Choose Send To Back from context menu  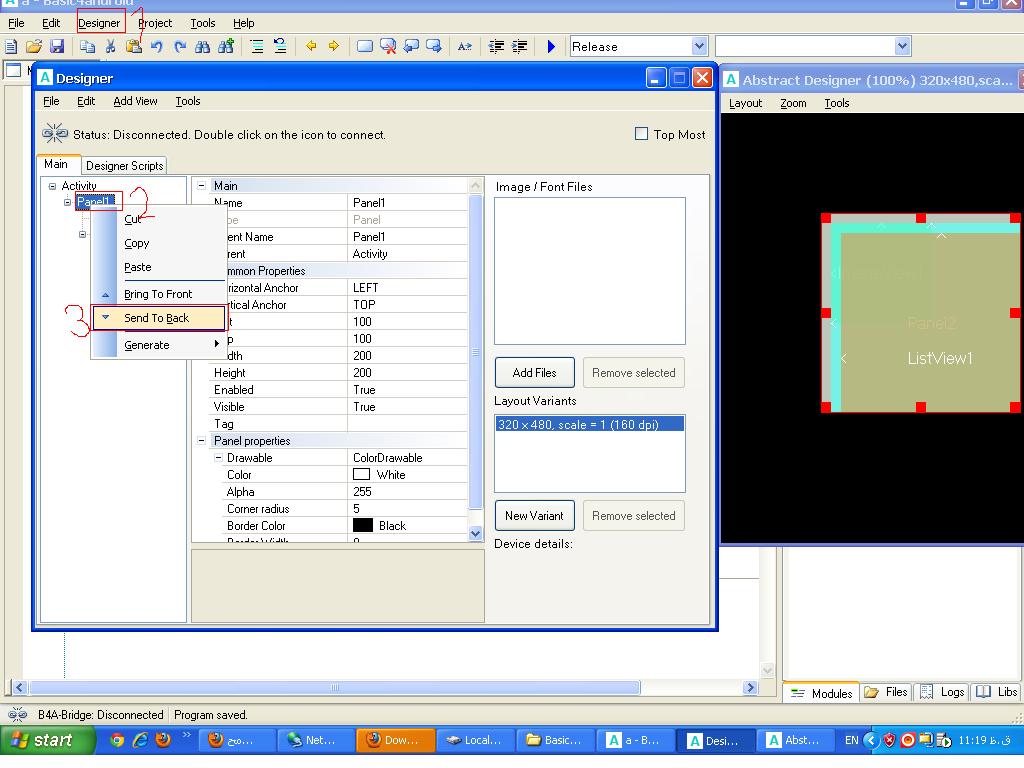click(x=157, y=318)
